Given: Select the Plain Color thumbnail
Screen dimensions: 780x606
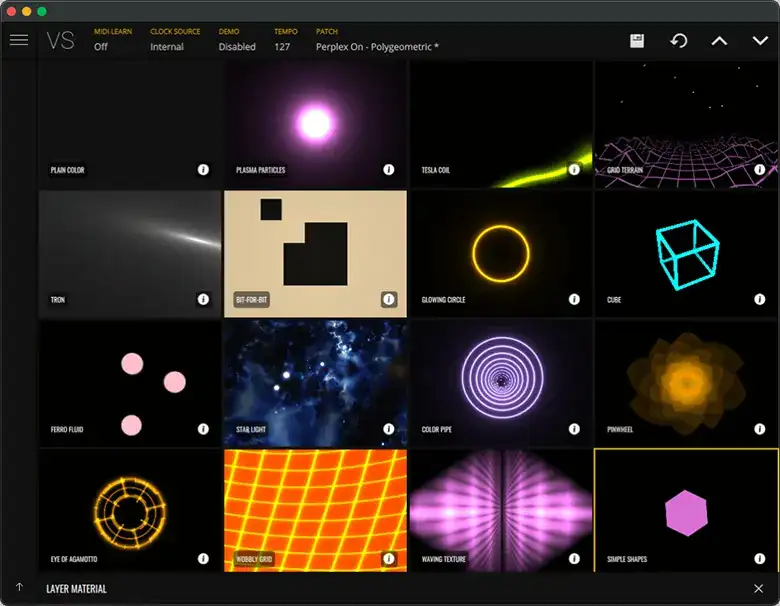Looking at the screenshot, I should tap(130, 124).
